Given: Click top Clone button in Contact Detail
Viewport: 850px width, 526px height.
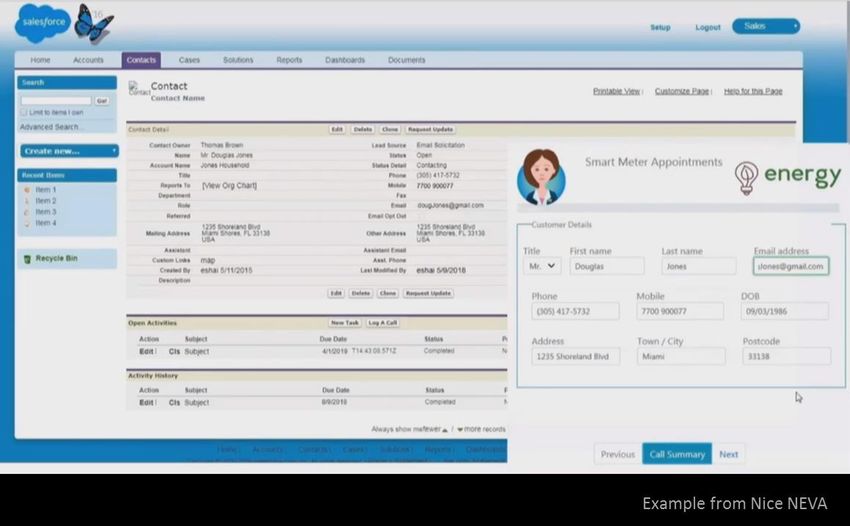Looking at the screenshot, I should pos(390,130).
